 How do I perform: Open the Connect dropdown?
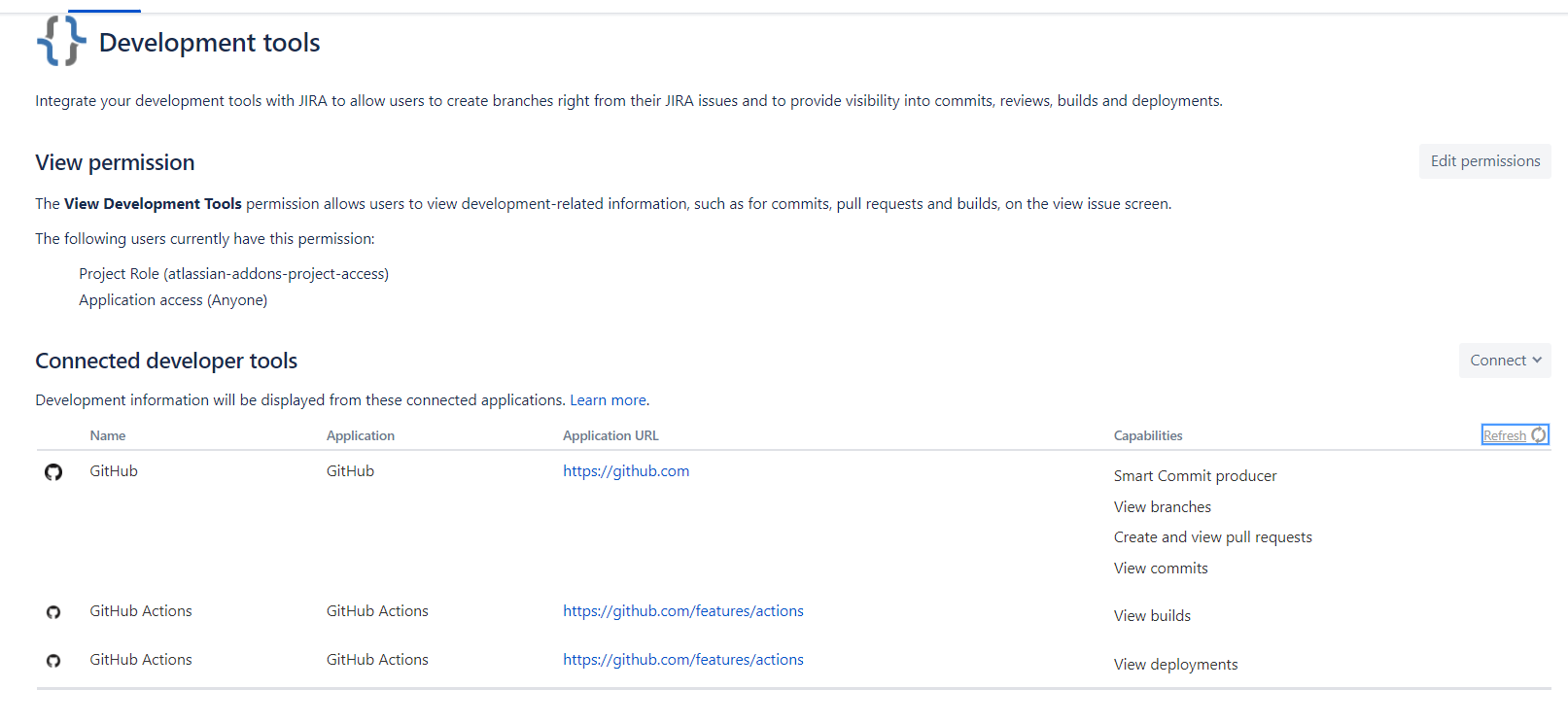(1505, 361)
